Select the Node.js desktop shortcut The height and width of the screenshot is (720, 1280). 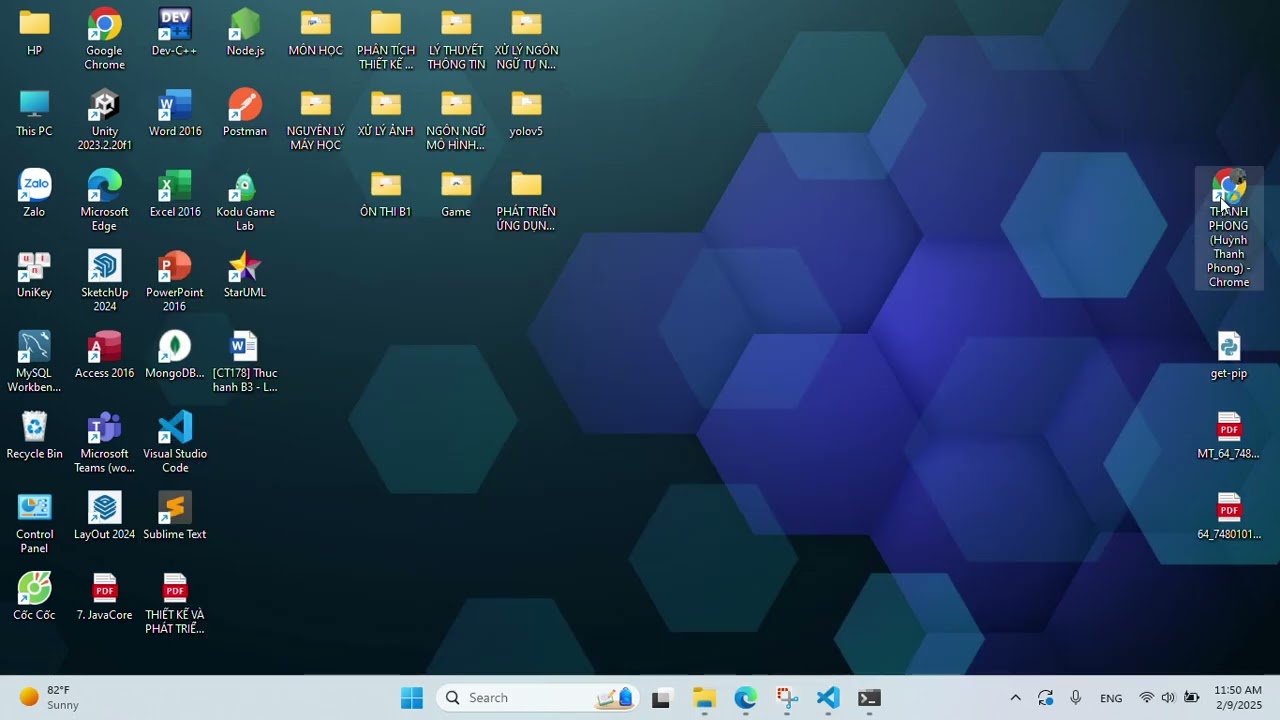click(x=245, y=33)
